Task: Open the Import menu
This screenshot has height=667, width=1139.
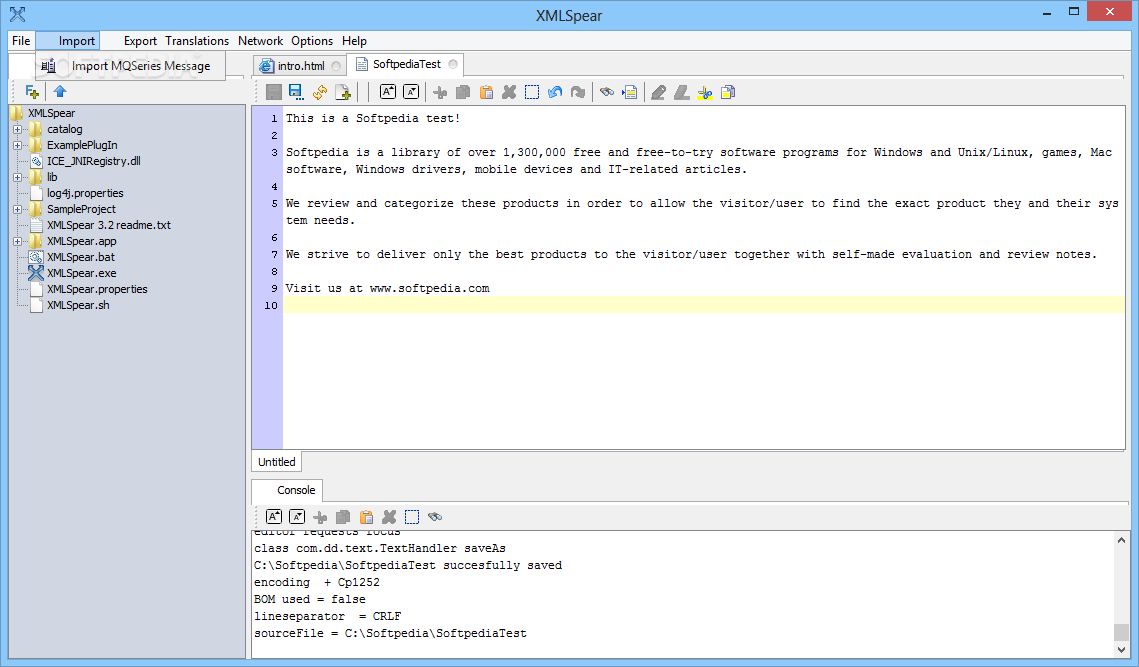Action: coord(68,41)
